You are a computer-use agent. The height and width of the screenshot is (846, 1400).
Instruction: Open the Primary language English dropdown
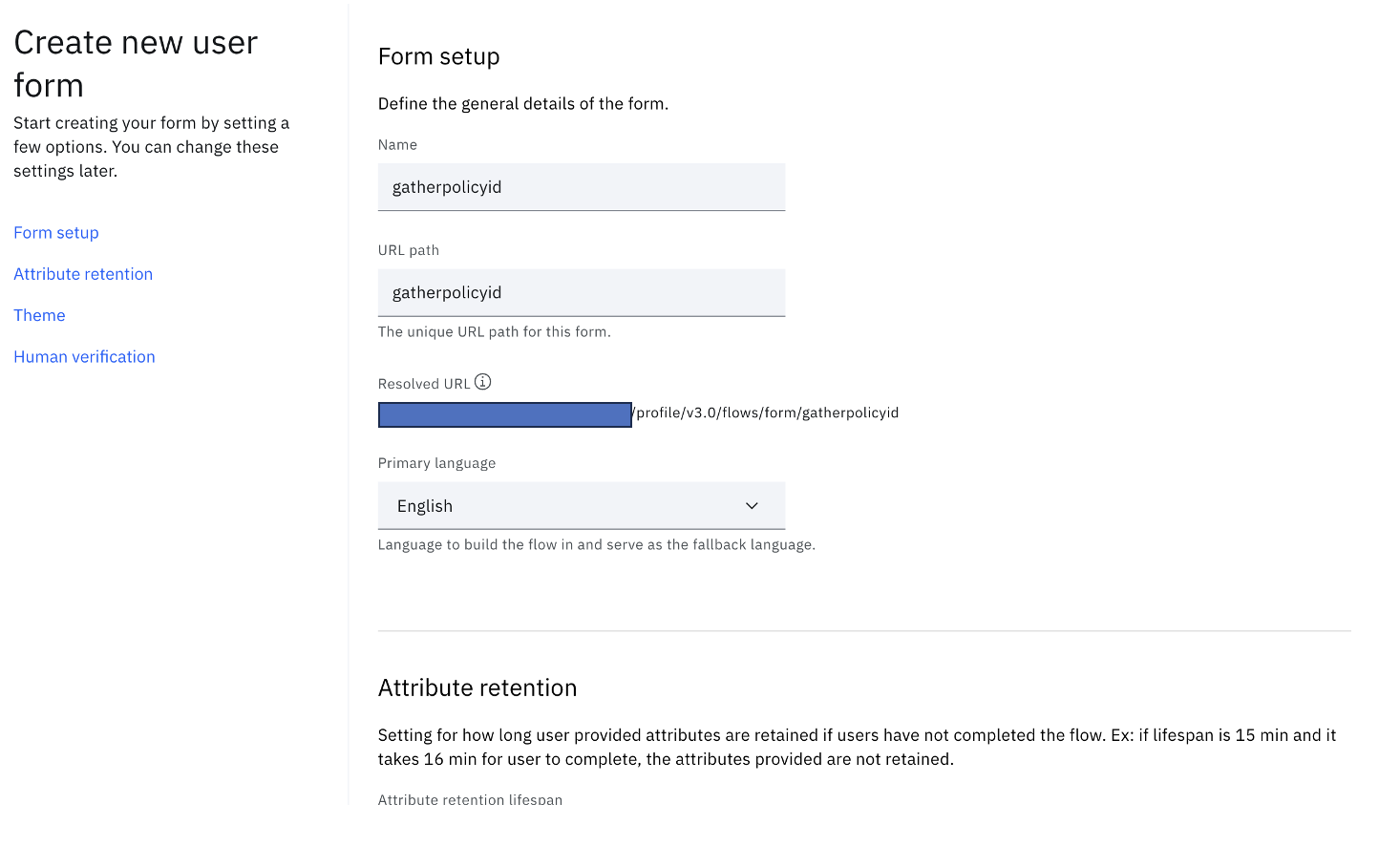pyautogui.click(x=581, y=506)
